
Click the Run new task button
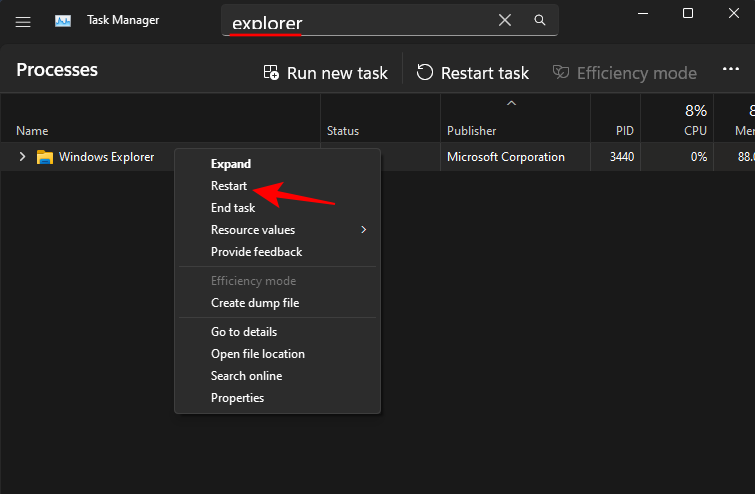point(325,72)
